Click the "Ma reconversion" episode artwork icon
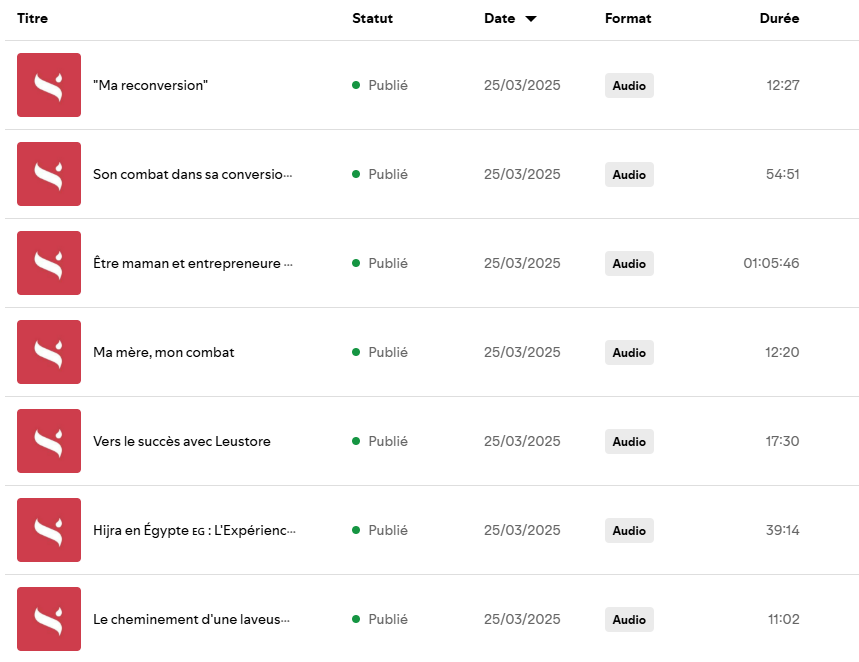 point(49,85)
